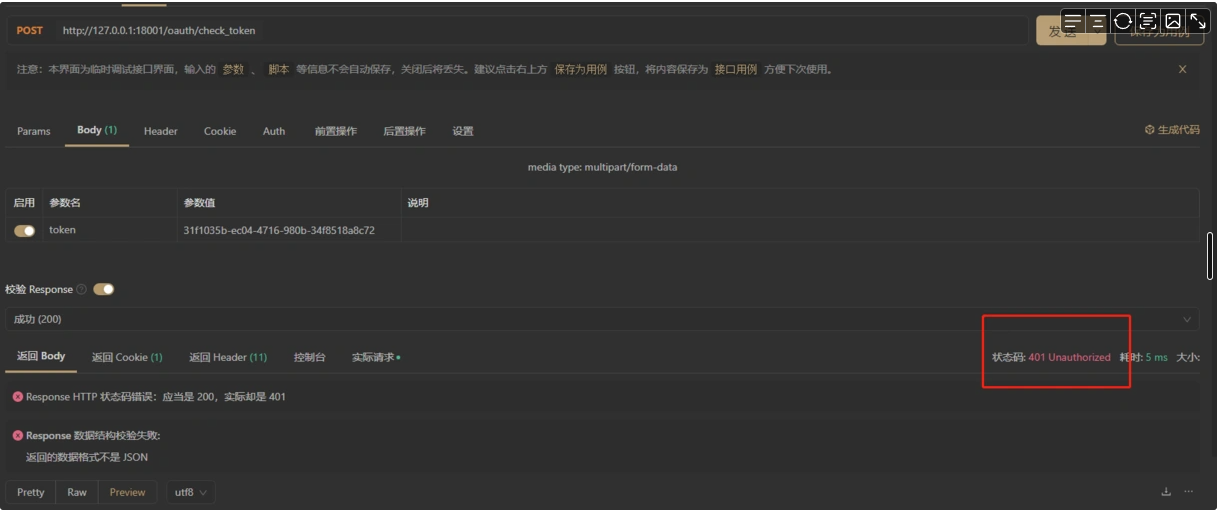
Task: Switch response view to Raw
Action: (x=77, y=492)
